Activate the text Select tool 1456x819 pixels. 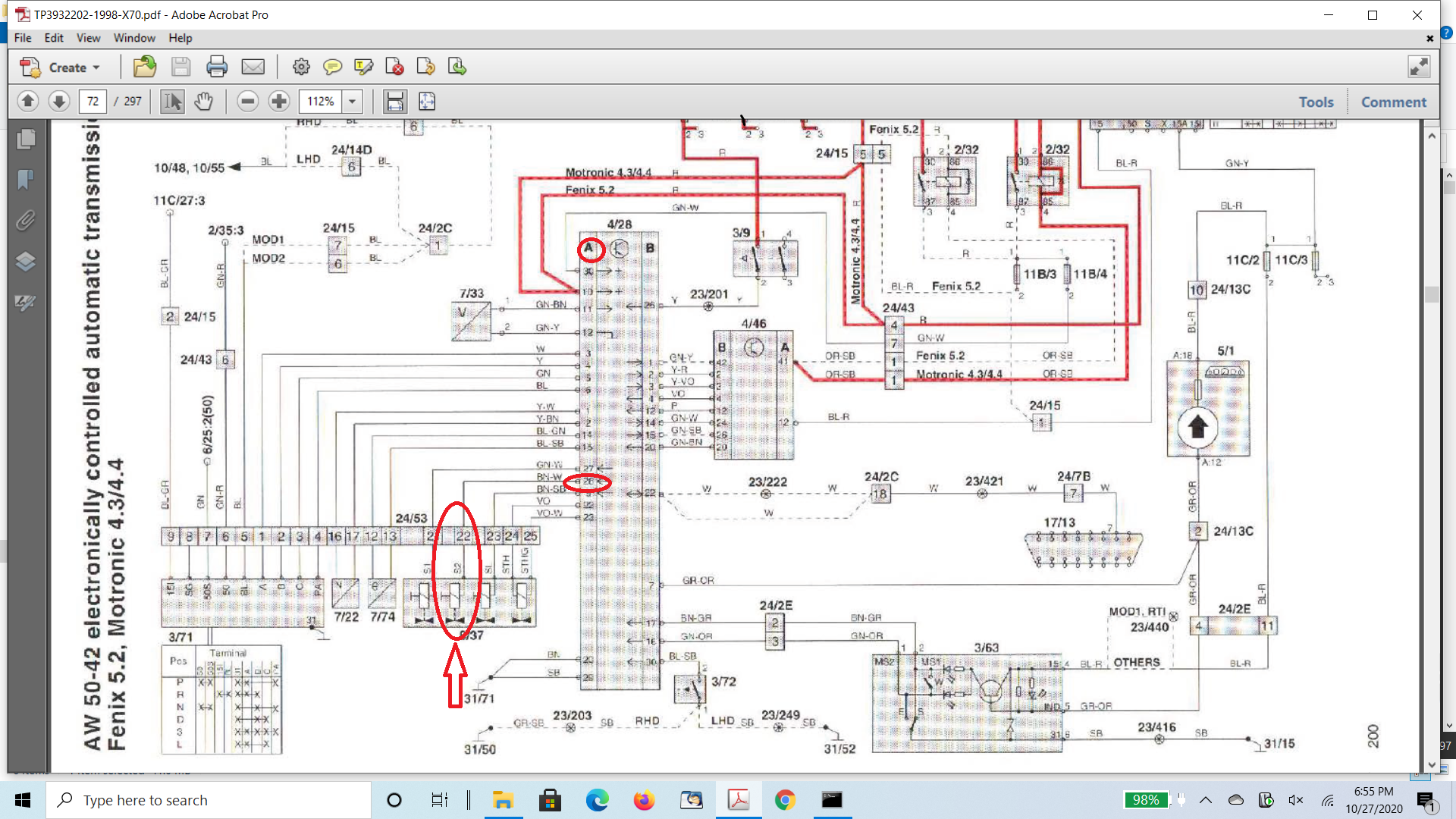172,101
